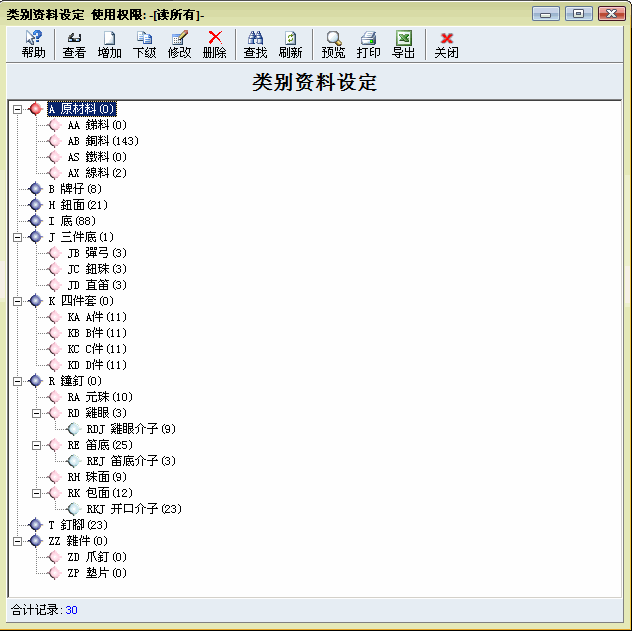Select tree row B 牌仔 (8)

[x=75, y=189]
